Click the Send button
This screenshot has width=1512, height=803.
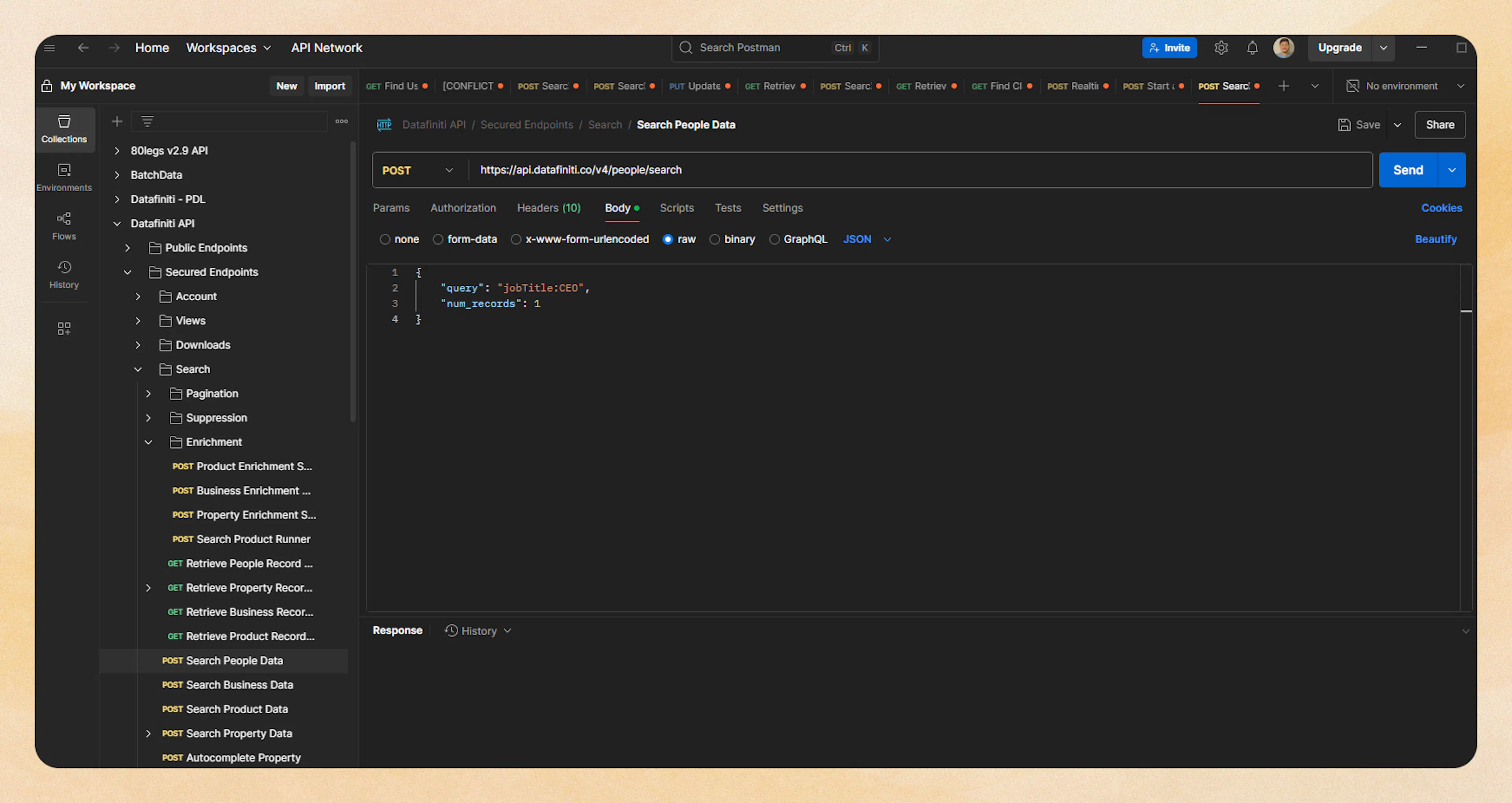(x=1408, y=170)
